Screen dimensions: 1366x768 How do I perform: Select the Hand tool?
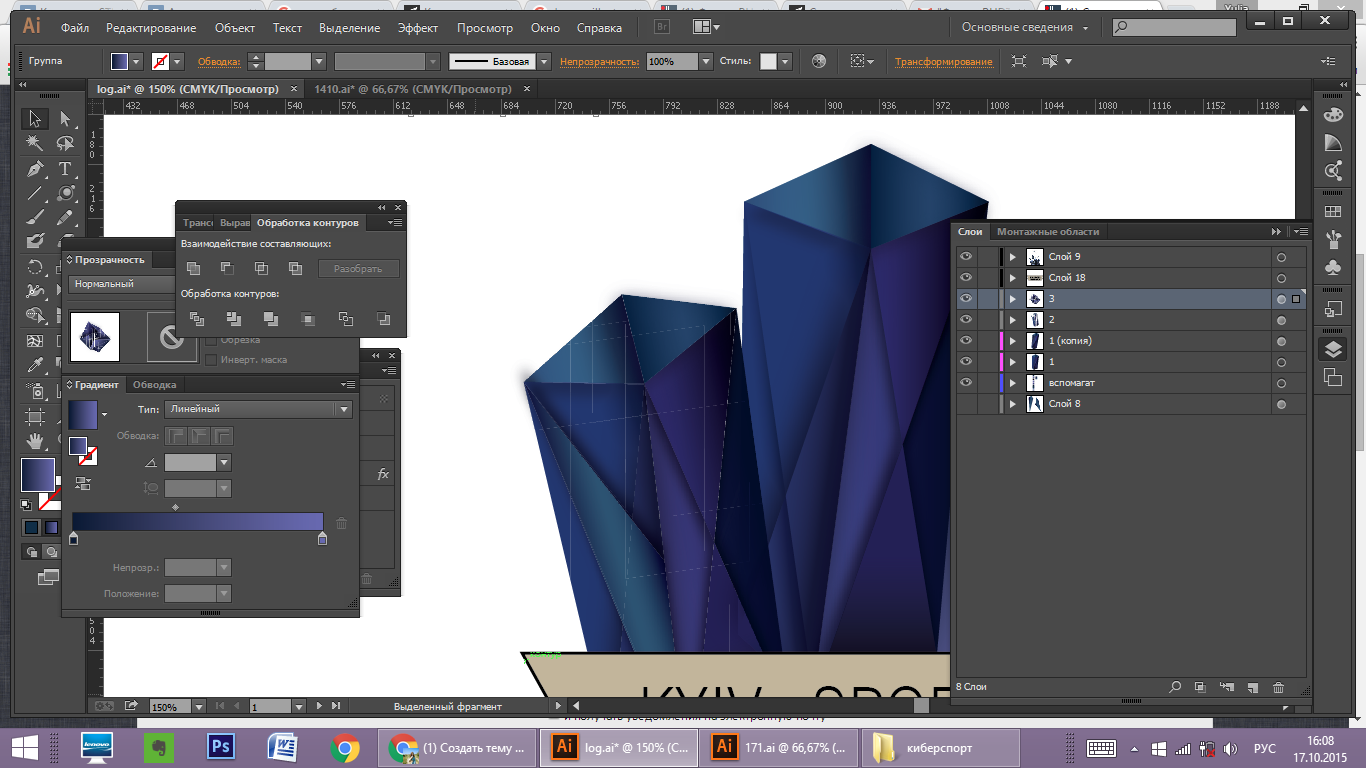point(35,439)
